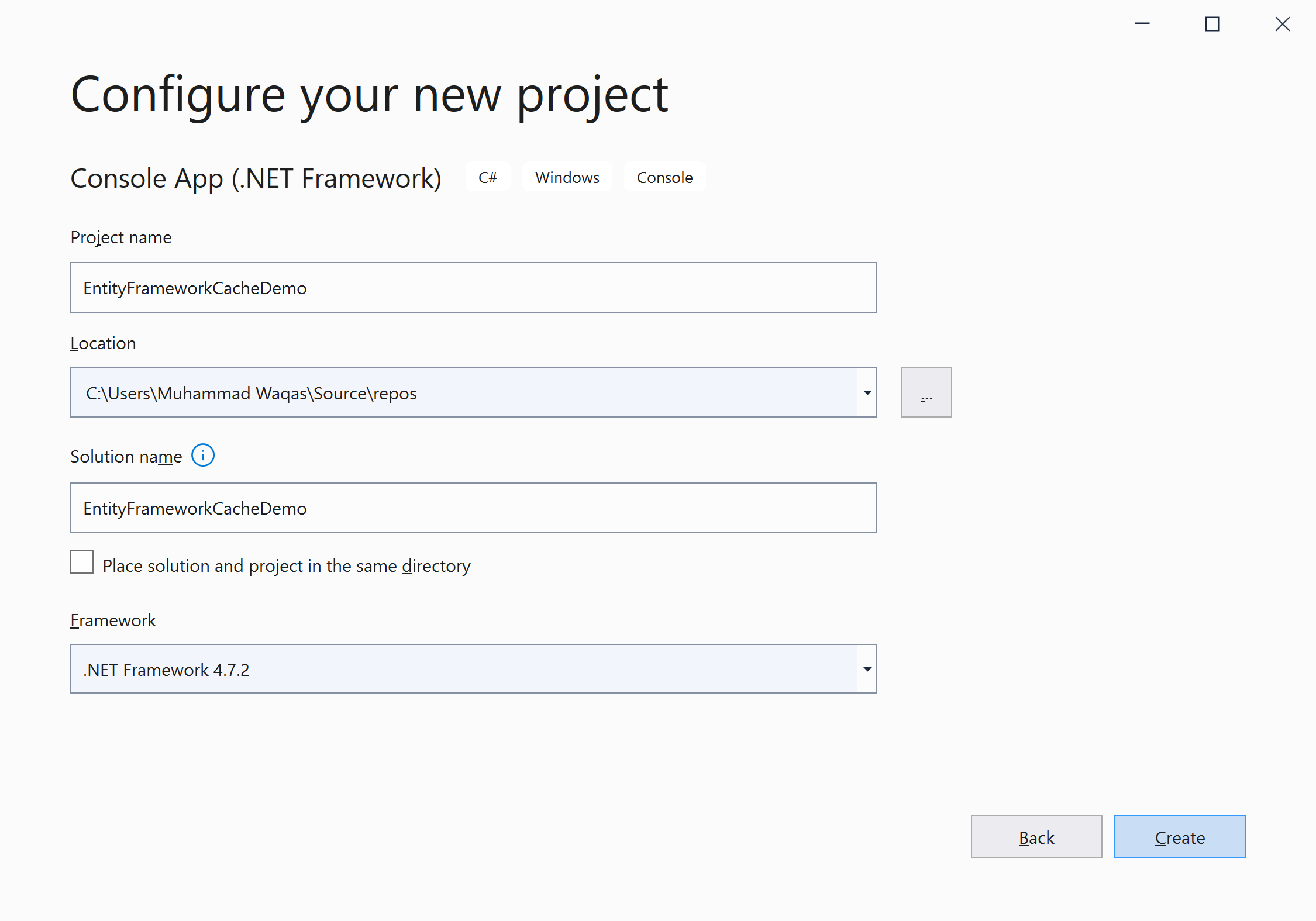Click the Framework label
1316x921 pixels.
pyautogui.click(x=113, y=620)
